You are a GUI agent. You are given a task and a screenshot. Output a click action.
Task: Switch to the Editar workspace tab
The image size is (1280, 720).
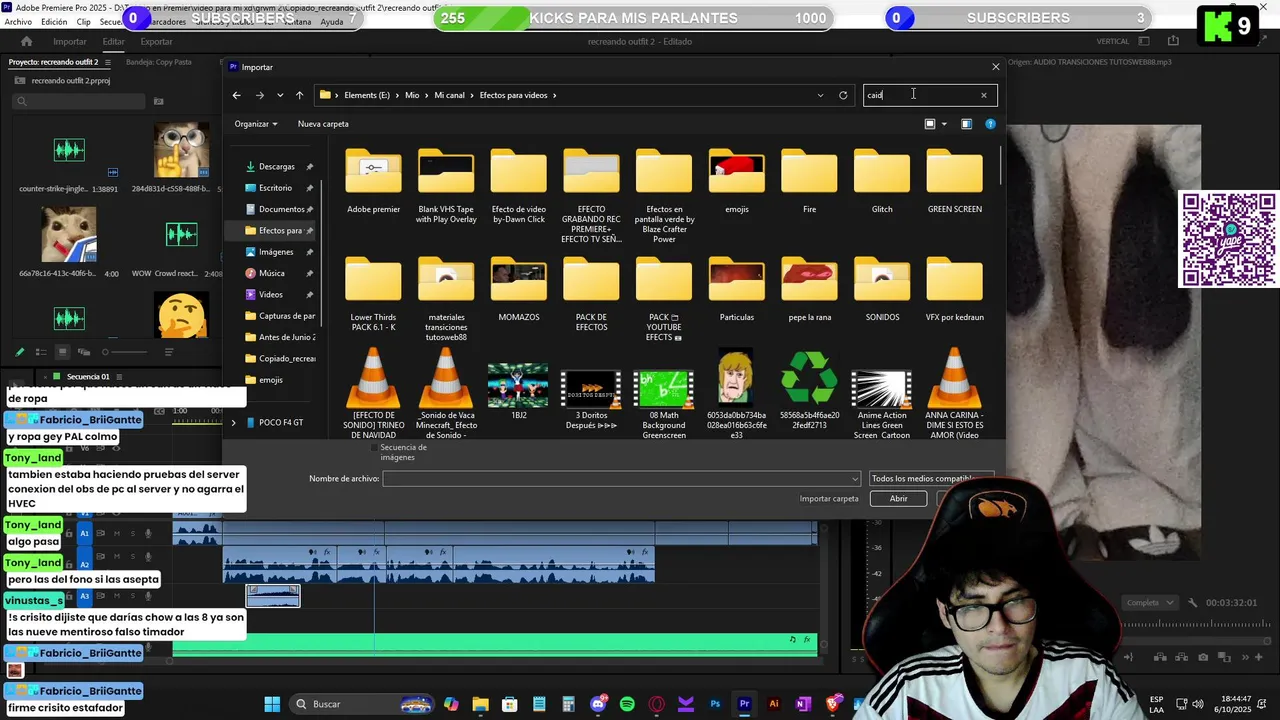tap(113, 42)
